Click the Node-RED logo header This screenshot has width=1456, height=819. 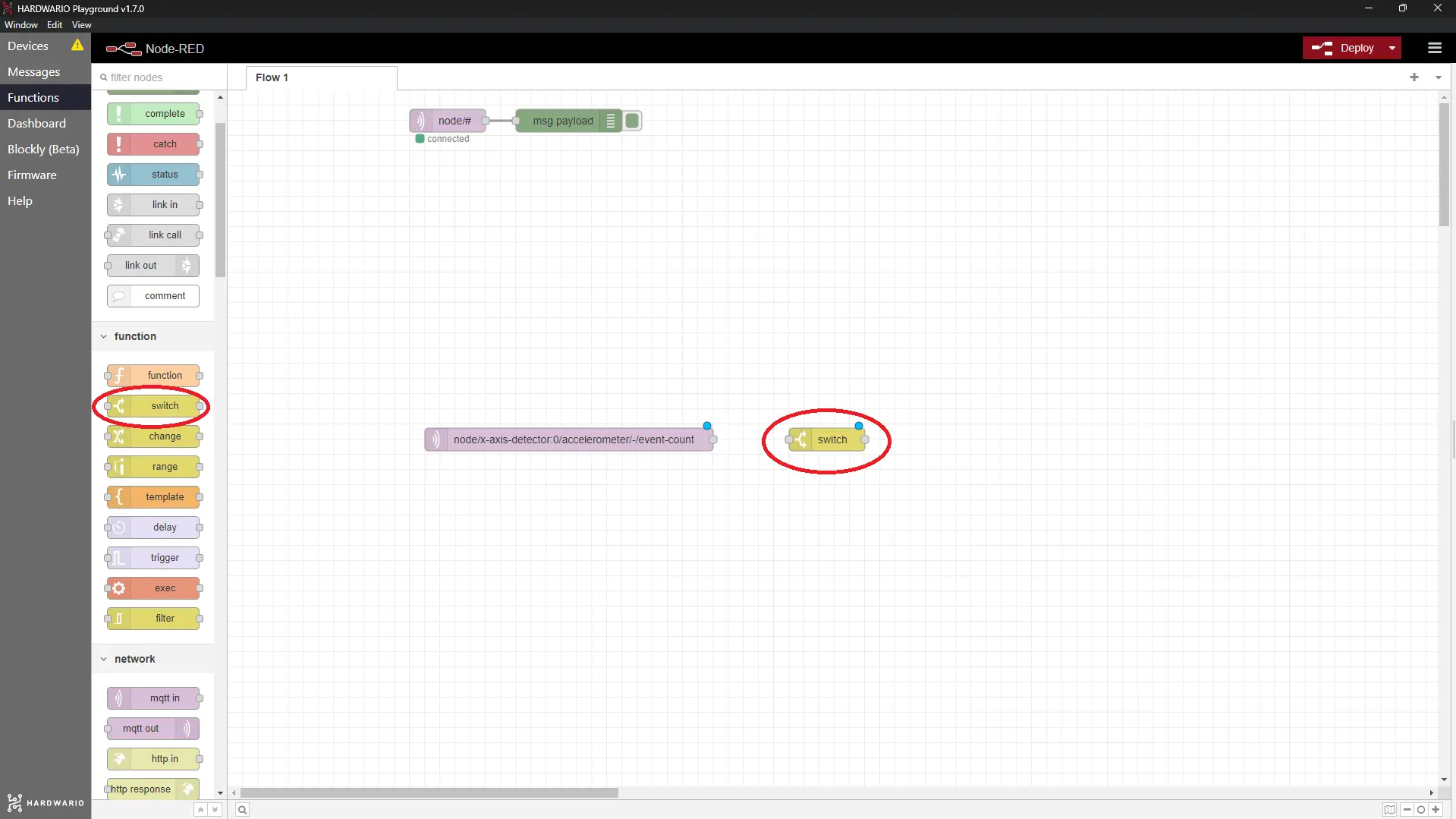coord(155,49)
